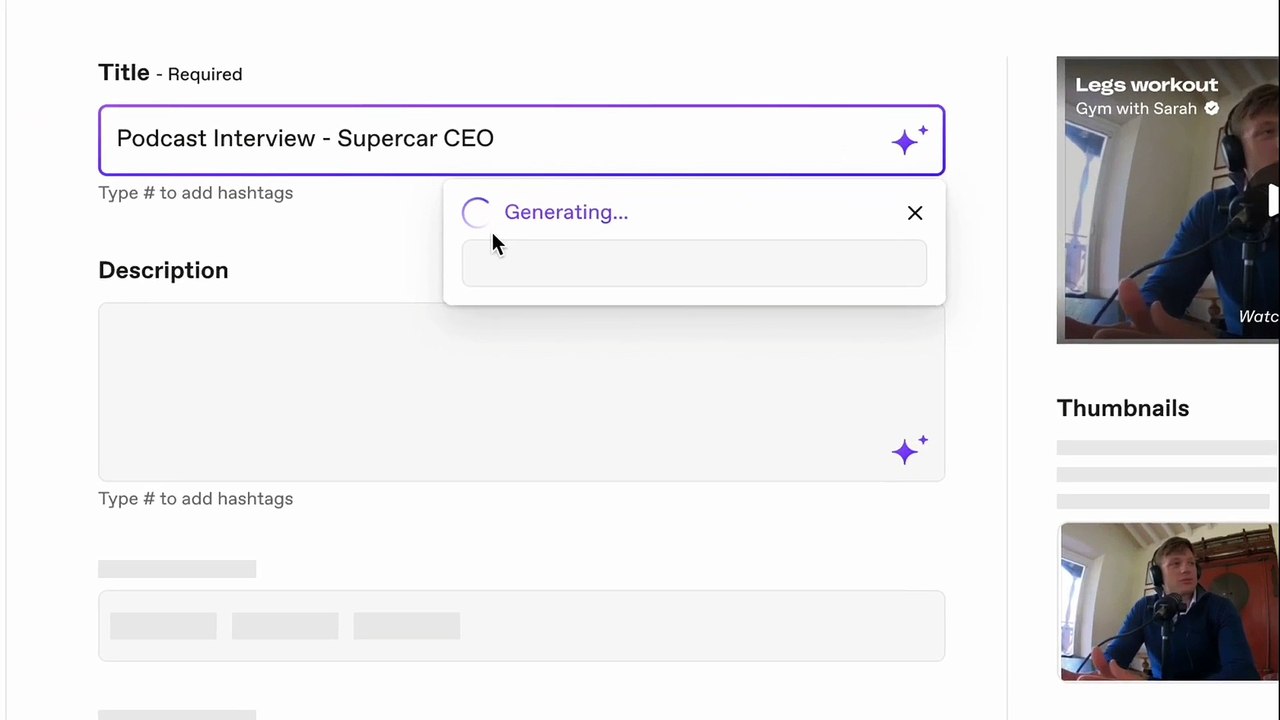Screen dimensions: 1280x720
Task: Click the Generating loading spinner
Action: (477, 213)
